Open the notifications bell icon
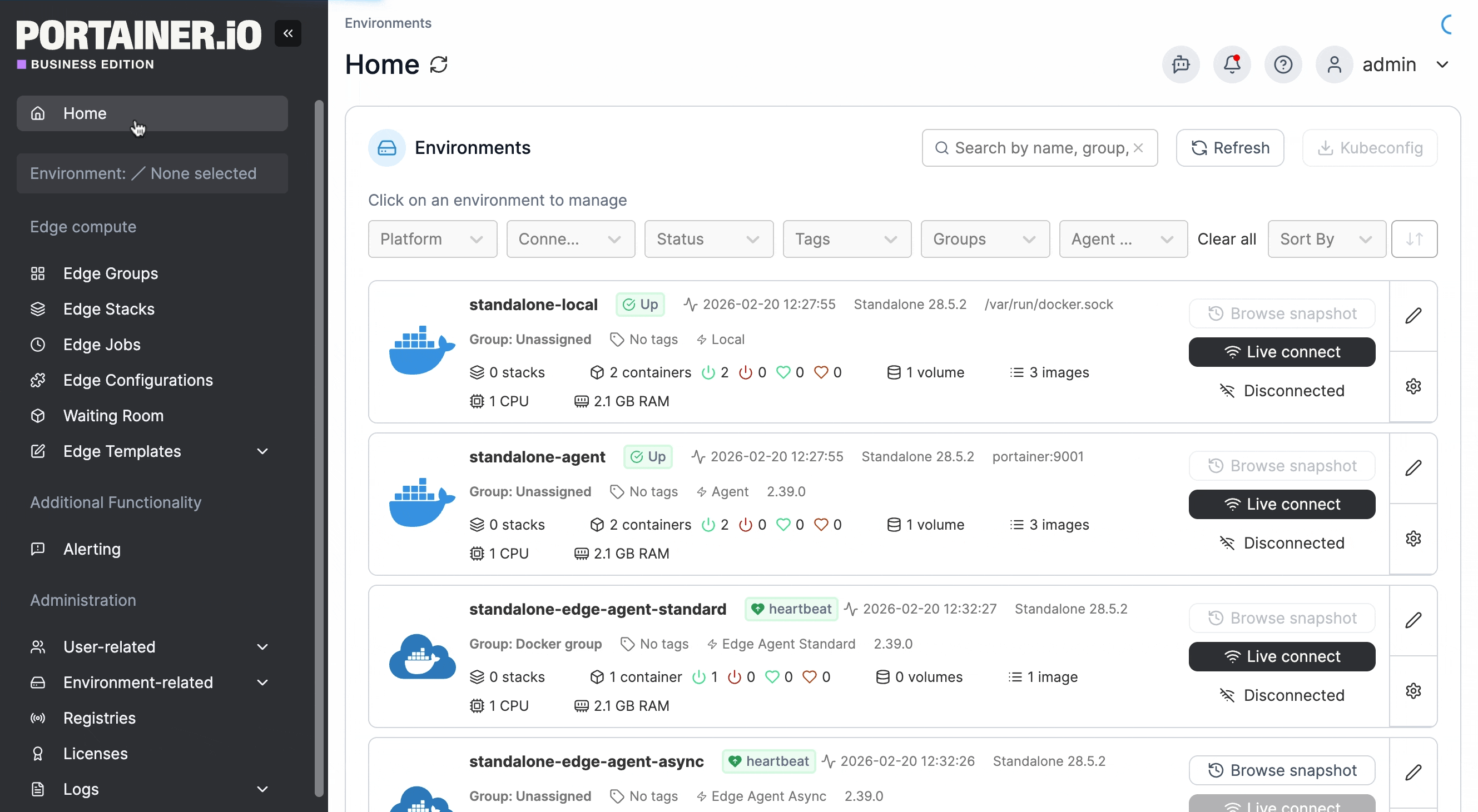The width and height of the screenshot is (1478, 812). click(1231, 64)
